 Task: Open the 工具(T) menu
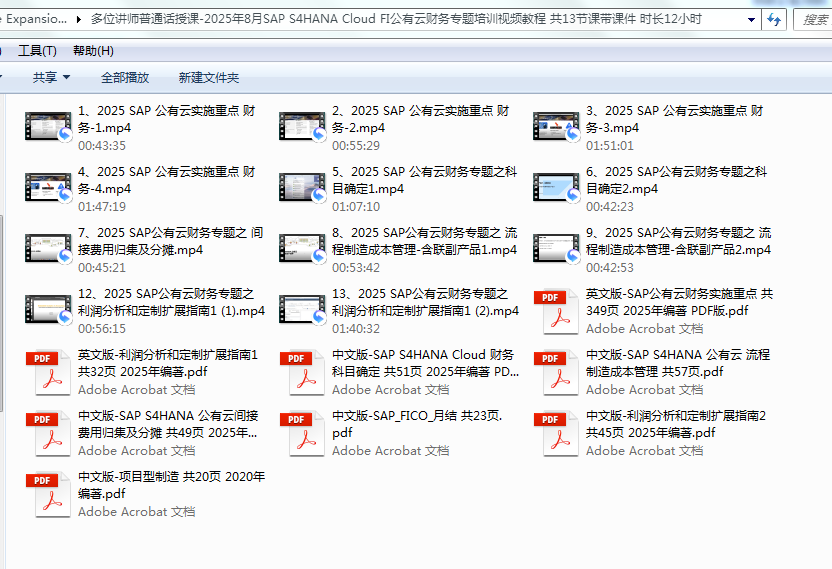[x=37, y=51]
